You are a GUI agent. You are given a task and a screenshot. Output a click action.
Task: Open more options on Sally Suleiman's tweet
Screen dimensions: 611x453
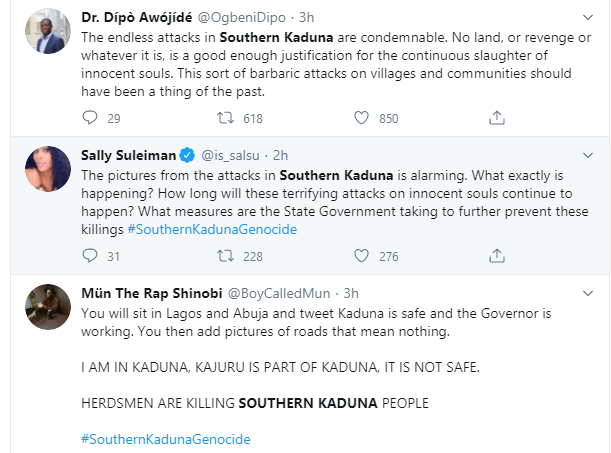click(x=588, y=155)
